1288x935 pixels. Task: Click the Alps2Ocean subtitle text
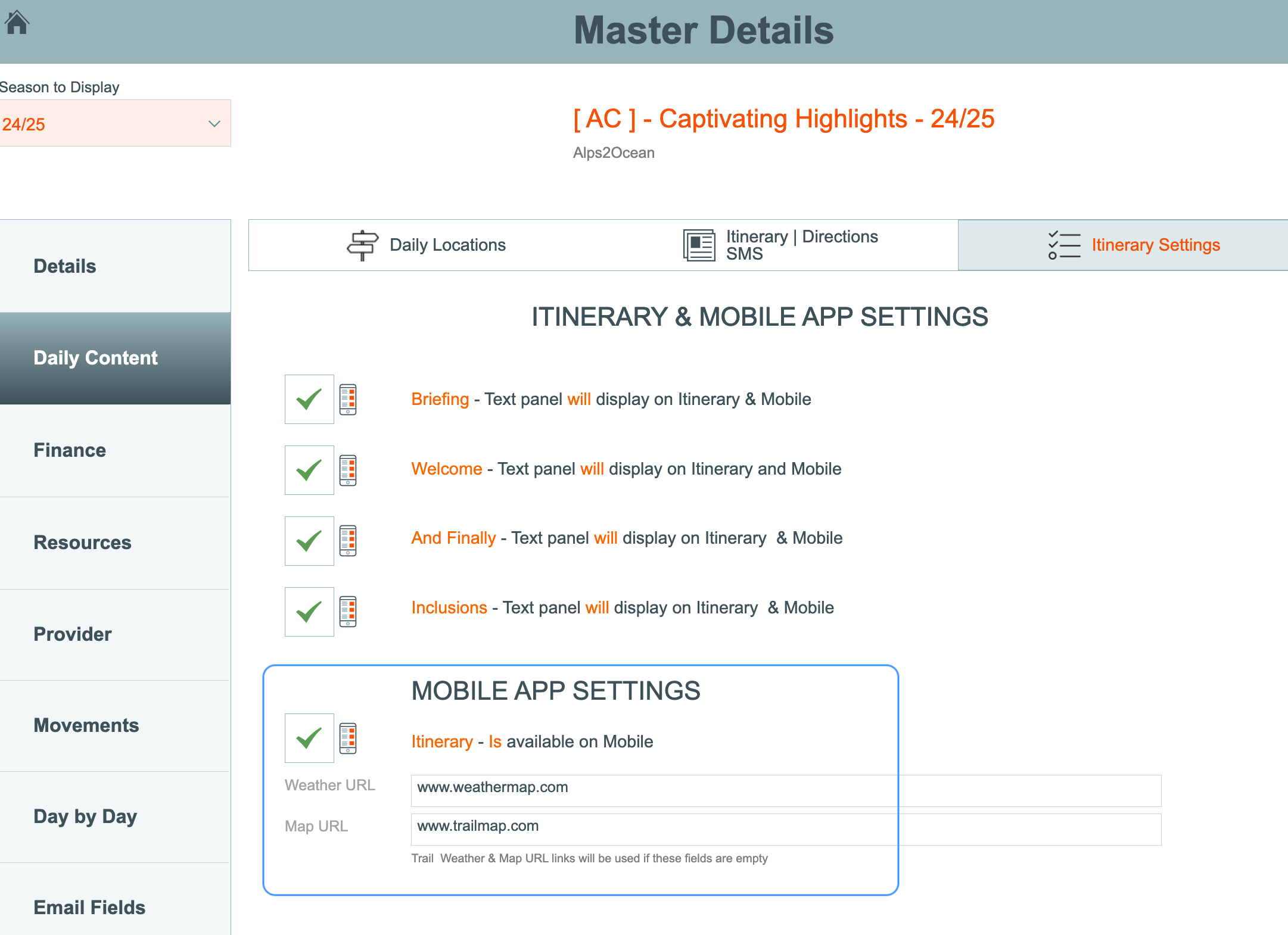(614, 153)
